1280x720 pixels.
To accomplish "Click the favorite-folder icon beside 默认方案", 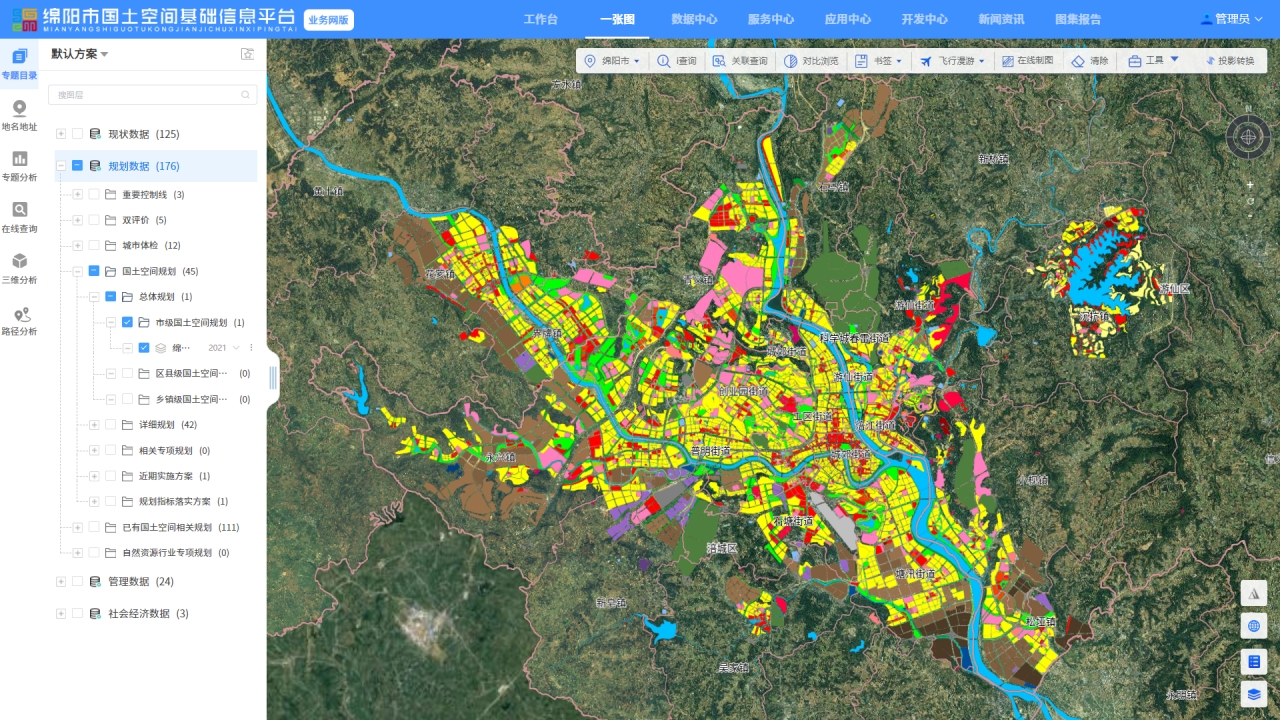I will click(x=247, y=54).
